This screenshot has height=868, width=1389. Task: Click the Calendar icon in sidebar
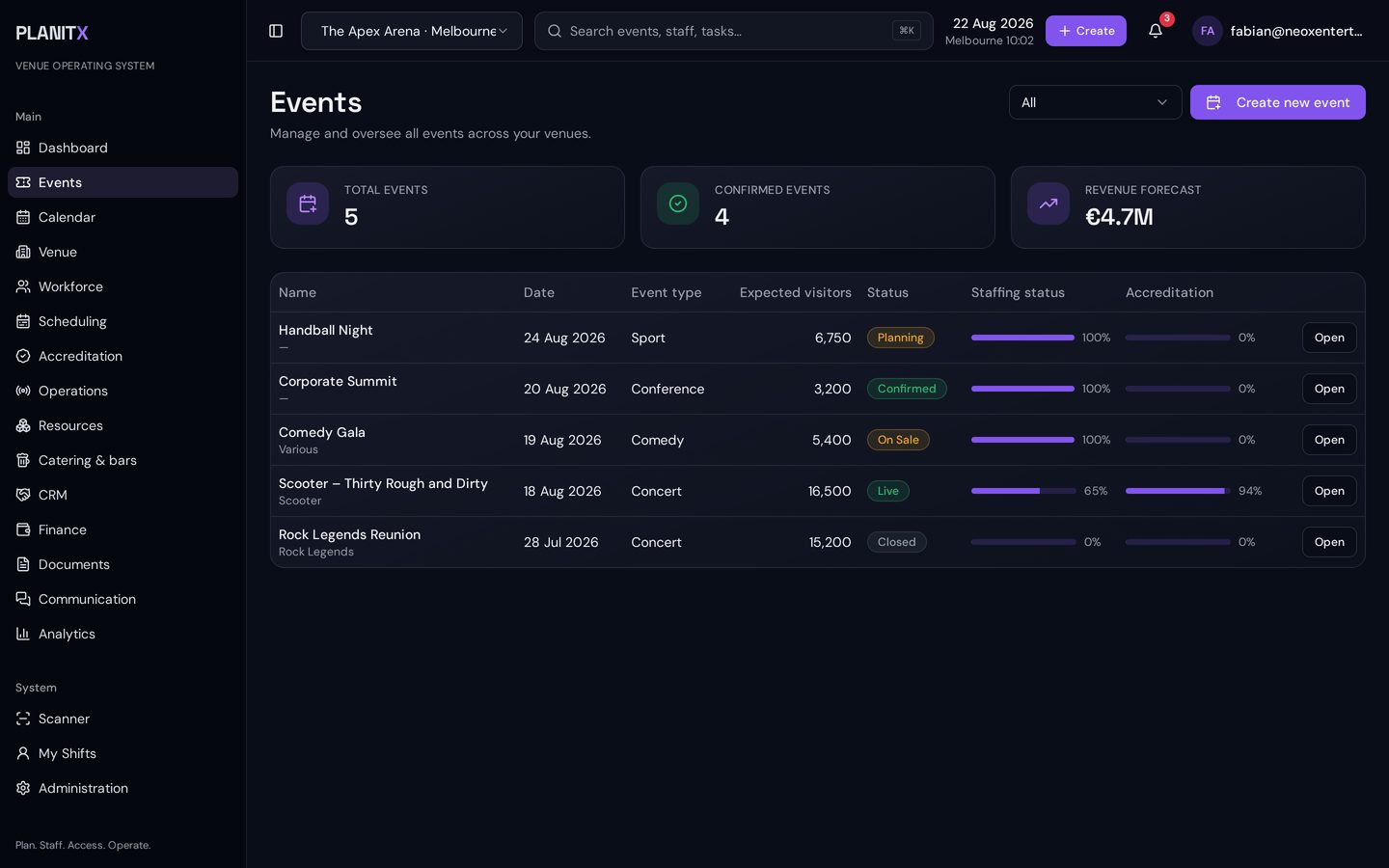tap(23, 217)
